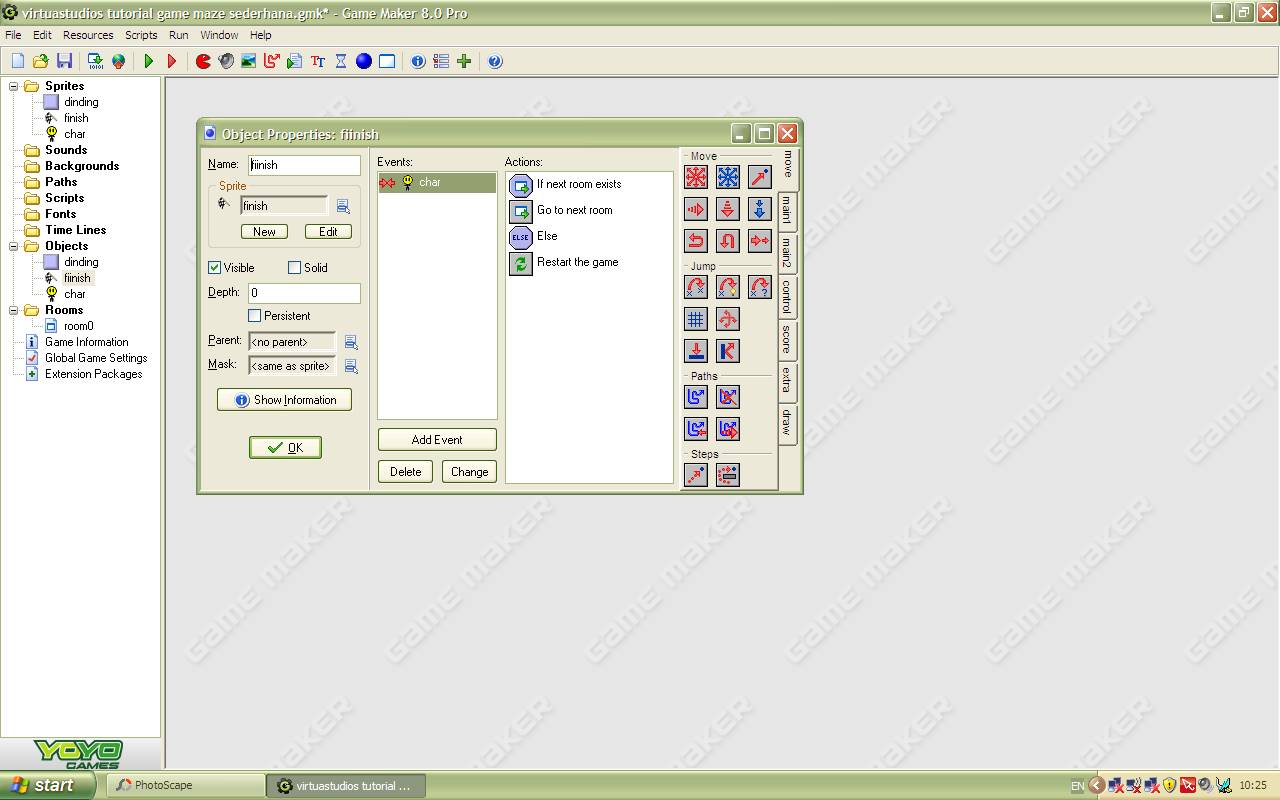Collapse the Sprites folder in resource tree
The height and width of the screenshot is (800, 1280).
[x=14, y=86]
